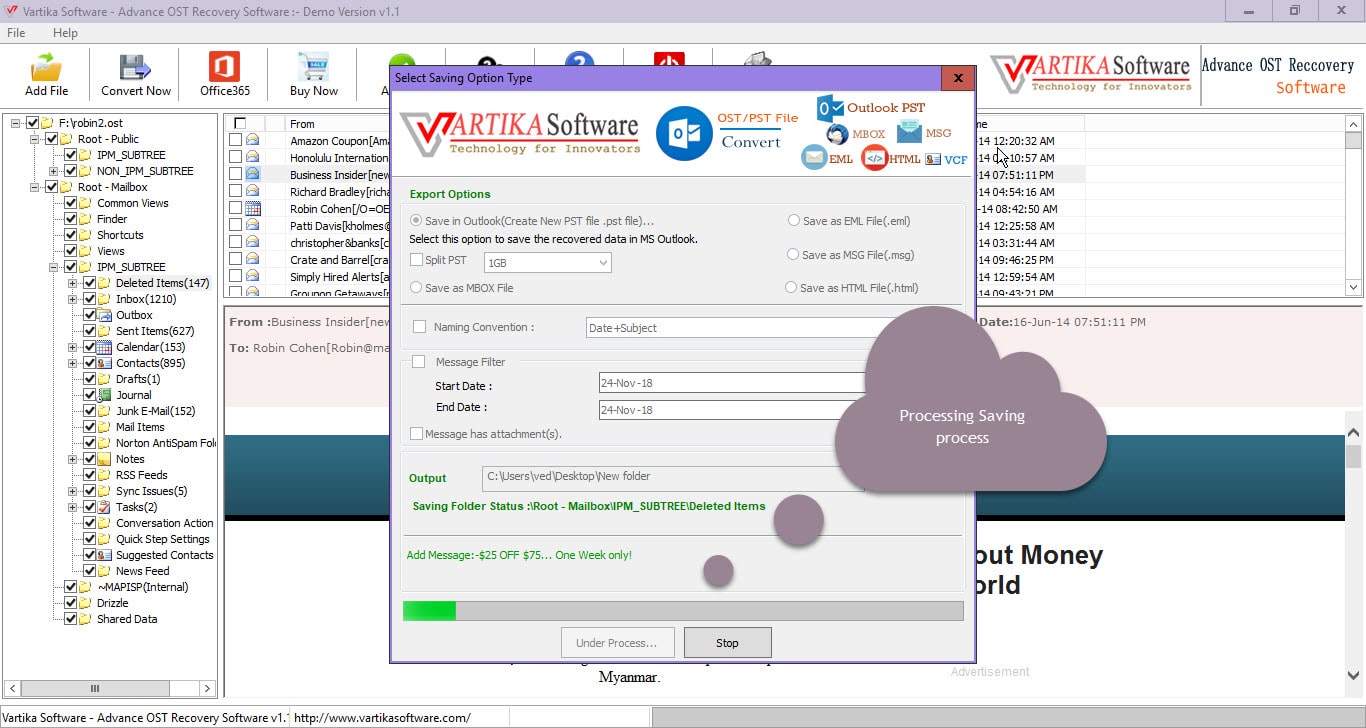Click the Output folder path field
The image size is (1366, 728).
pos(672,477)
